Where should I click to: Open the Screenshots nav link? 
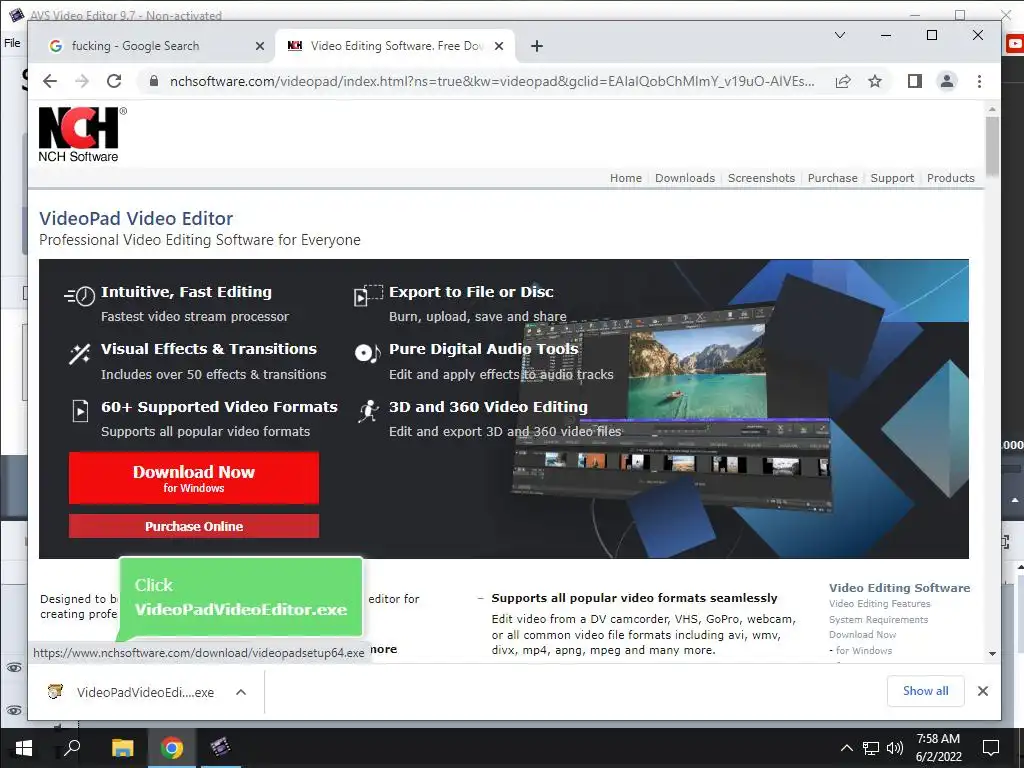coord(761,178)
